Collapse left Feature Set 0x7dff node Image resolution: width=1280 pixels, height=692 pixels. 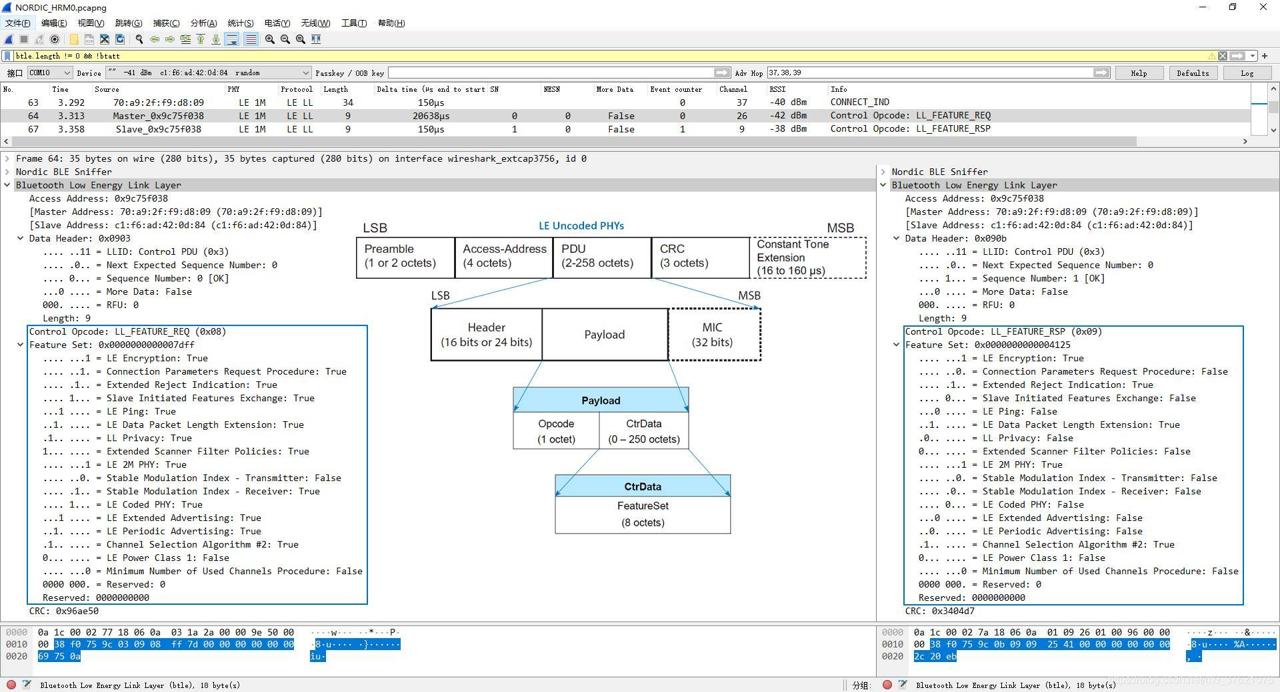point(21,345)
